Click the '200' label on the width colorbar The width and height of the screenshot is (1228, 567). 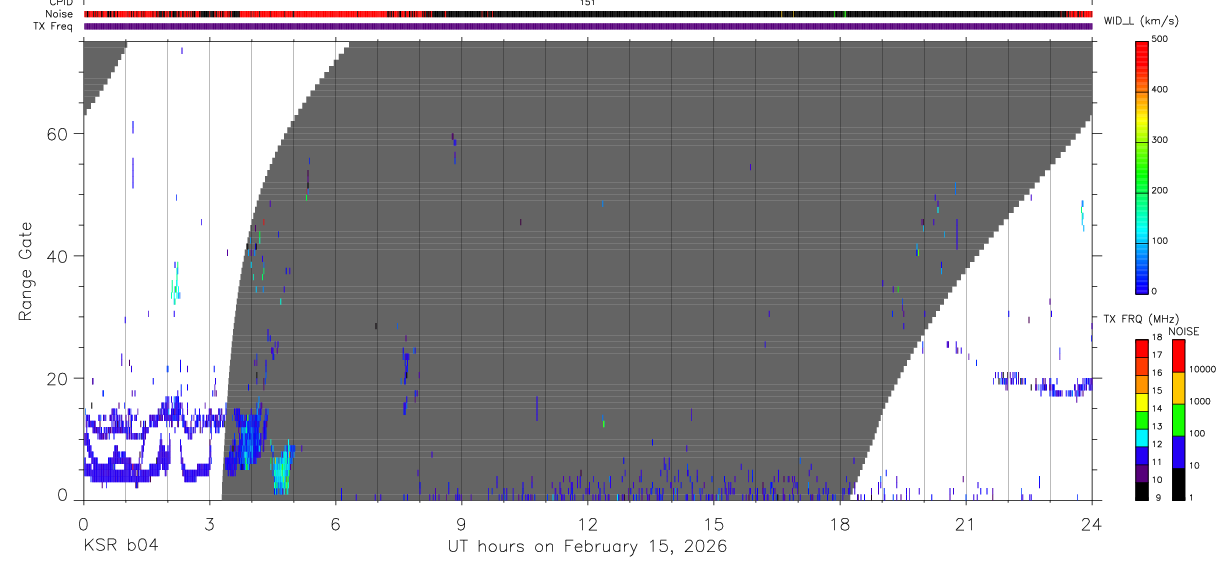click(1161, 190)
